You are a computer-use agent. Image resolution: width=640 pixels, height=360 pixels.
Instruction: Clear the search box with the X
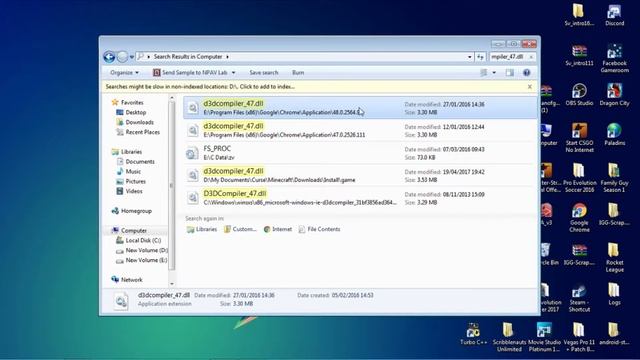tap(531, 57)
